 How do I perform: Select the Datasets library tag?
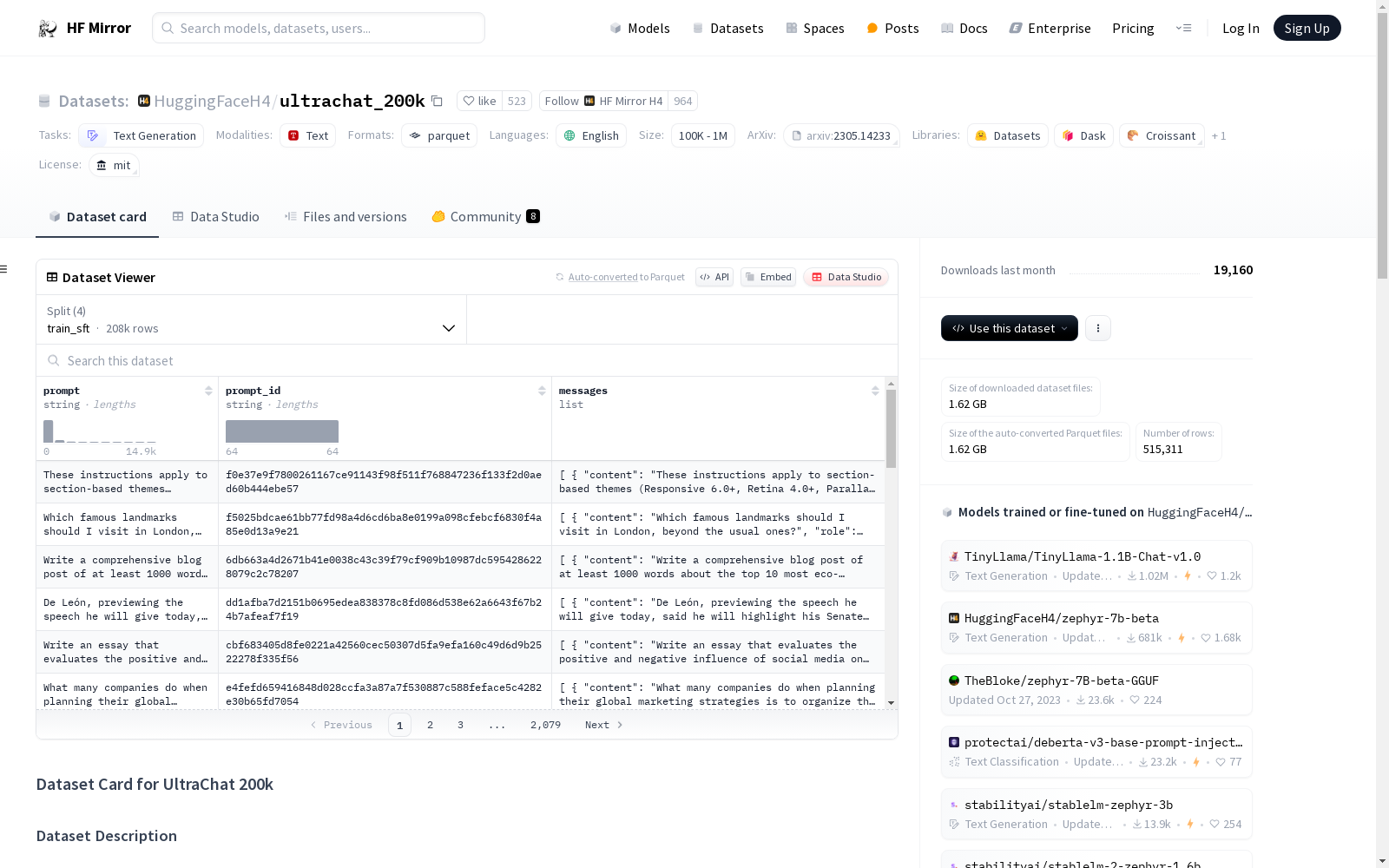point(1008,135)
